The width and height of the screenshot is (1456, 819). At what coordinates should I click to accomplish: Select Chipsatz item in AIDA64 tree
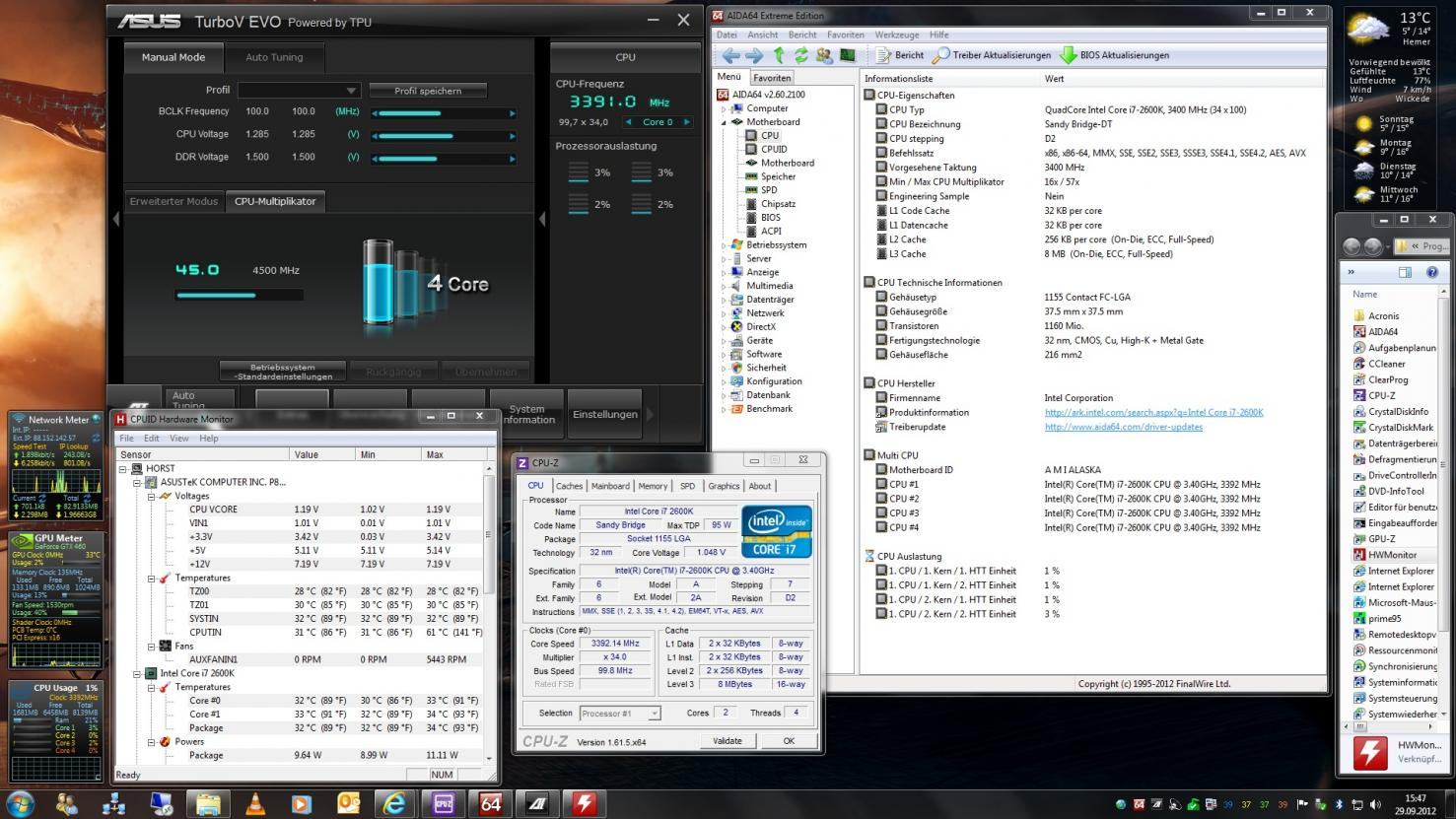778,204
